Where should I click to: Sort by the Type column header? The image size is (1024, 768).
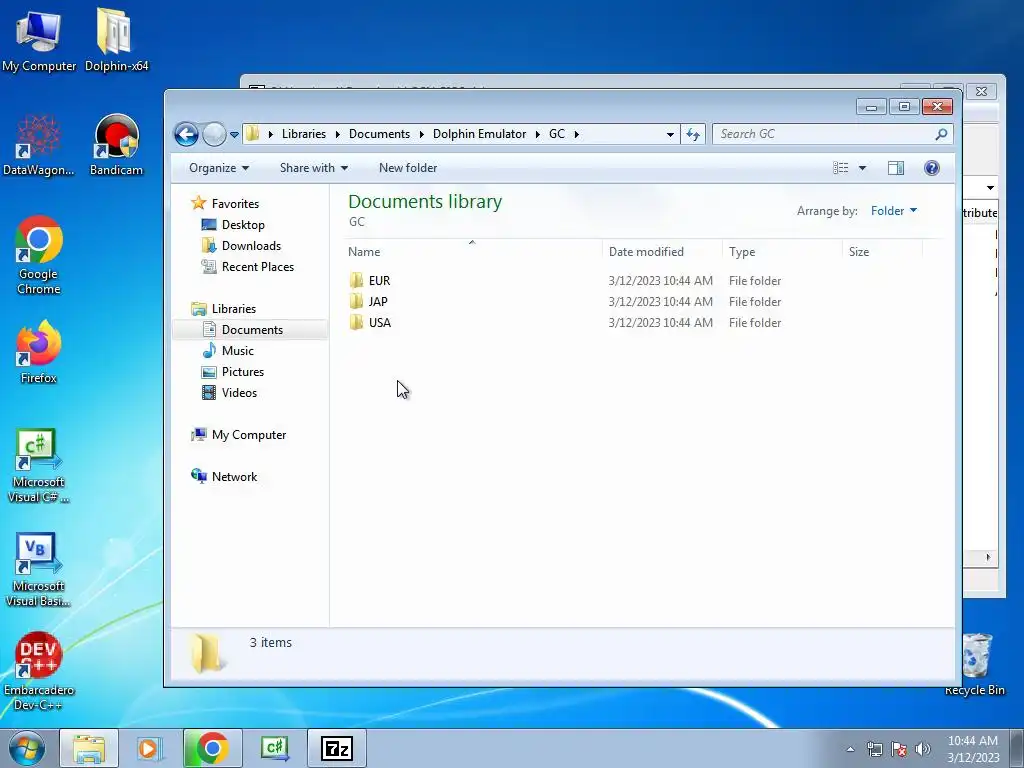[x=782, y=251]
